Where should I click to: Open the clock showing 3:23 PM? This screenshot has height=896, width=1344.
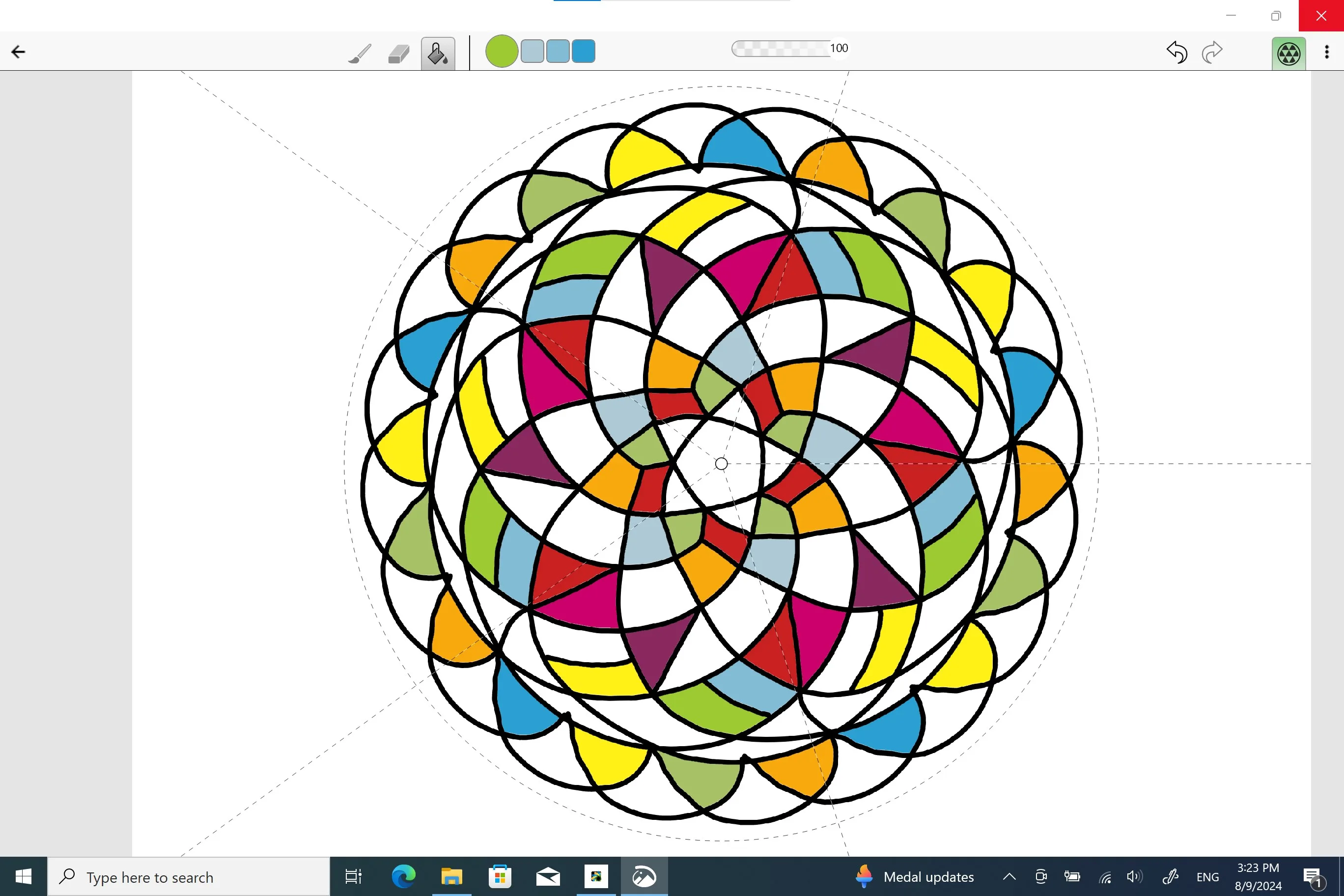coord(1258,876)
